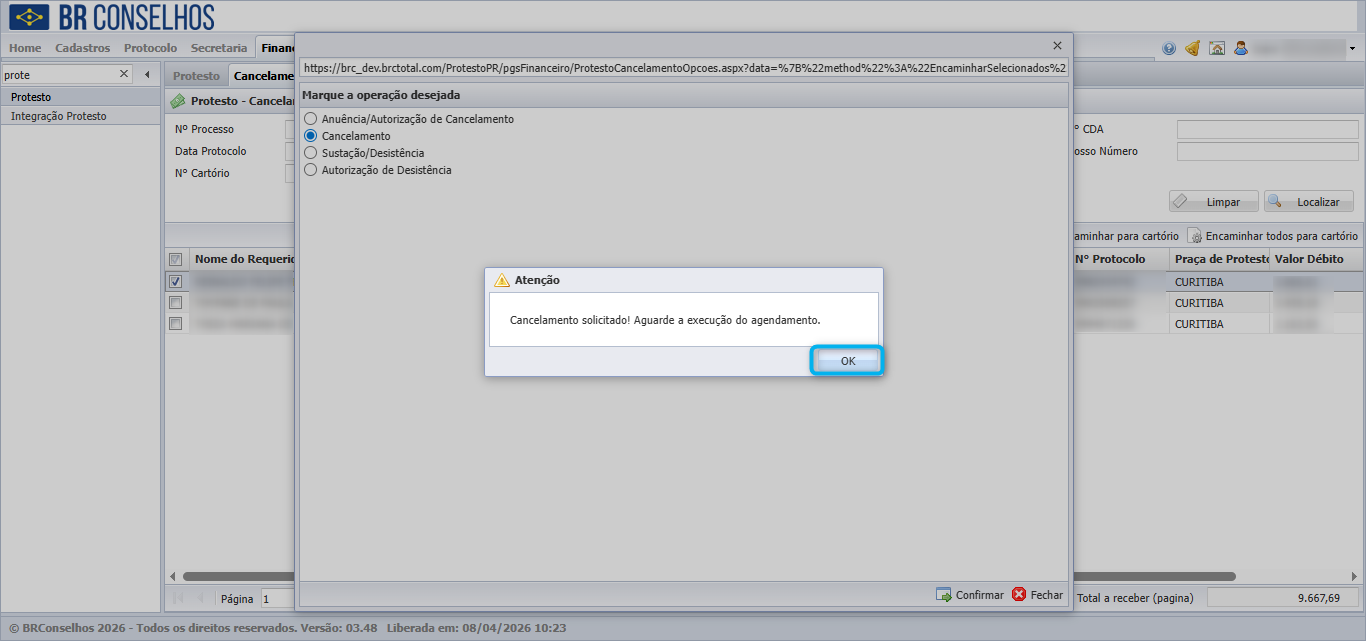Click the horizontal scrollbar under the grid
1366x641 pixels.
(709, 576)
